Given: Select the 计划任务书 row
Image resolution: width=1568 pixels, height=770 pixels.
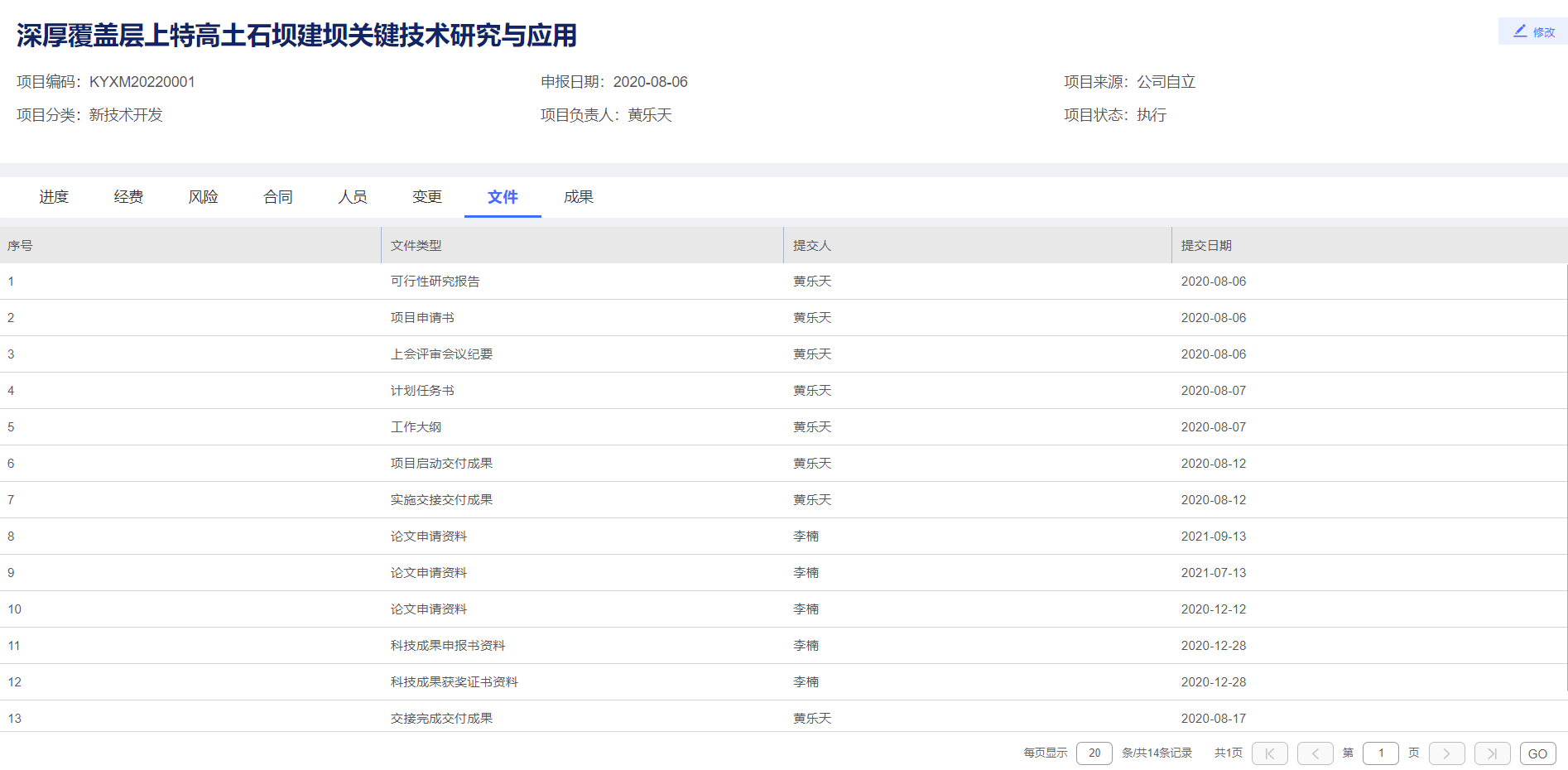Looking at the screenshot, I should point(783,391).
